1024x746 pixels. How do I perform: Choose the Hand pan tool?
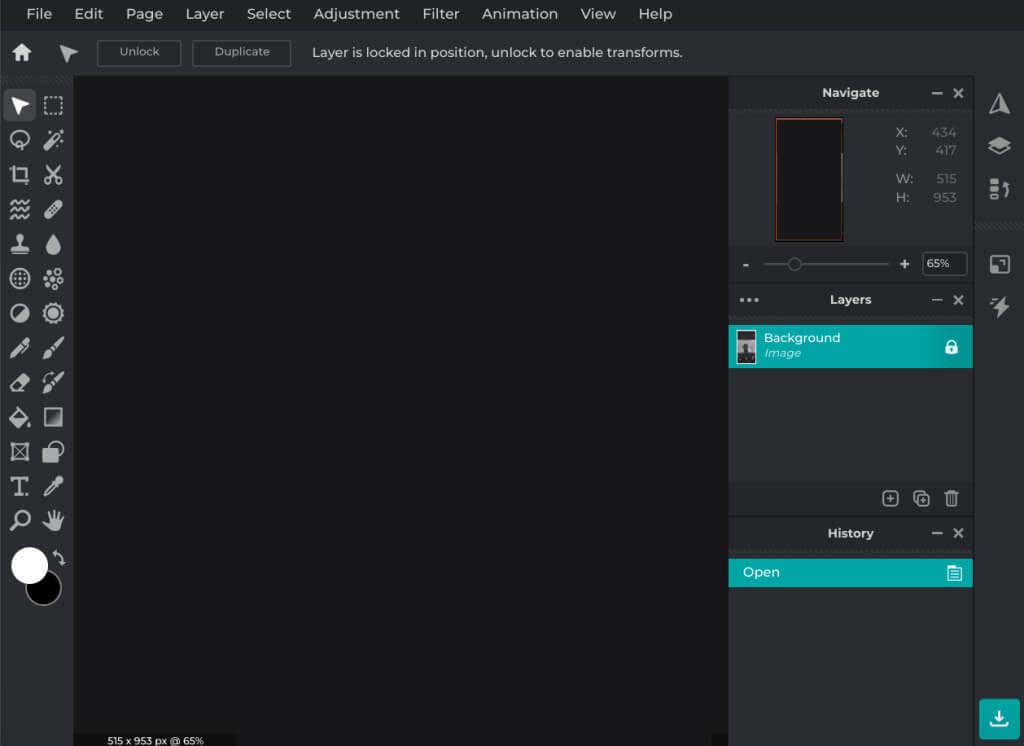(53, 521)
